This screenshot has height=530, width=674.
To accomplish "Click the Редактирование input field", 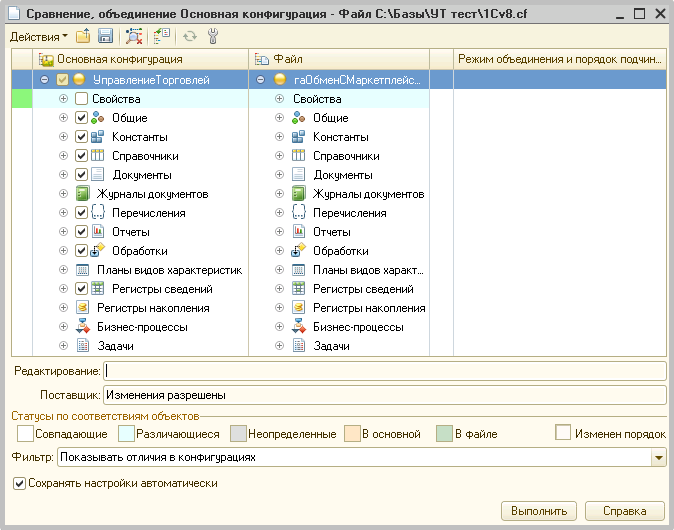I will click(385, 371).
